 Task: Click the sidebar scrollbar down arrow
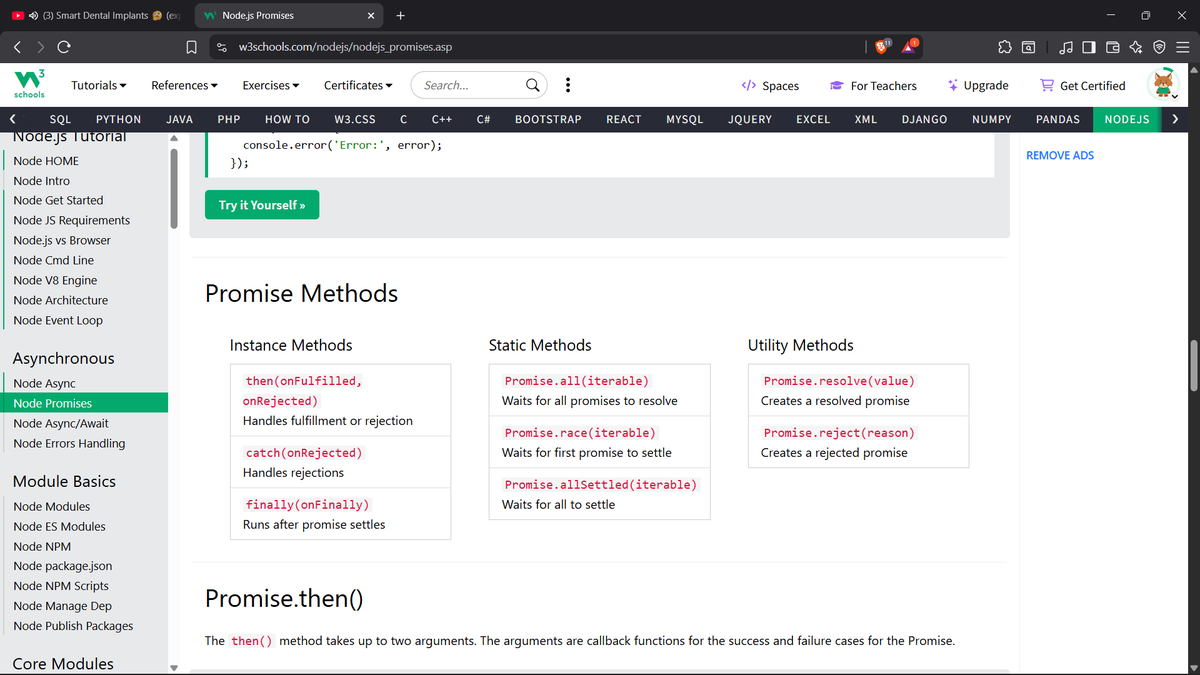[175, 668]
